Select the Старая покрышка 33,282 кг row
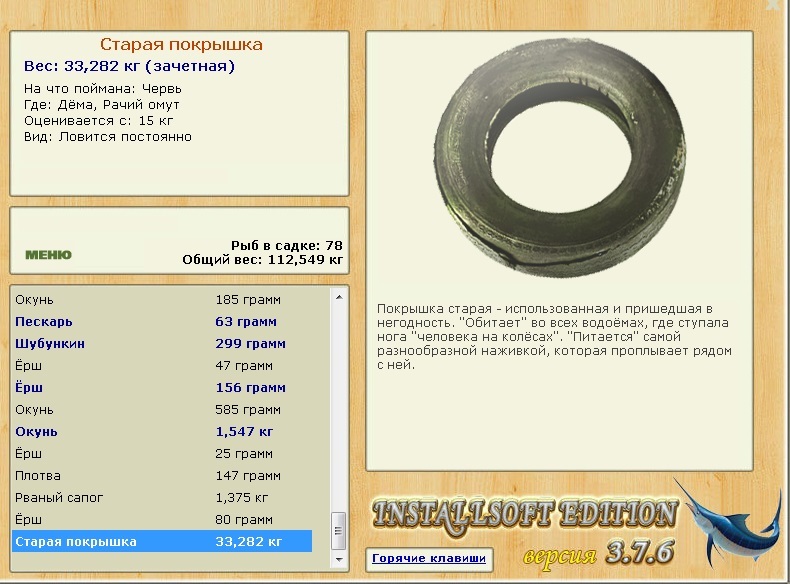 (162, 542)
